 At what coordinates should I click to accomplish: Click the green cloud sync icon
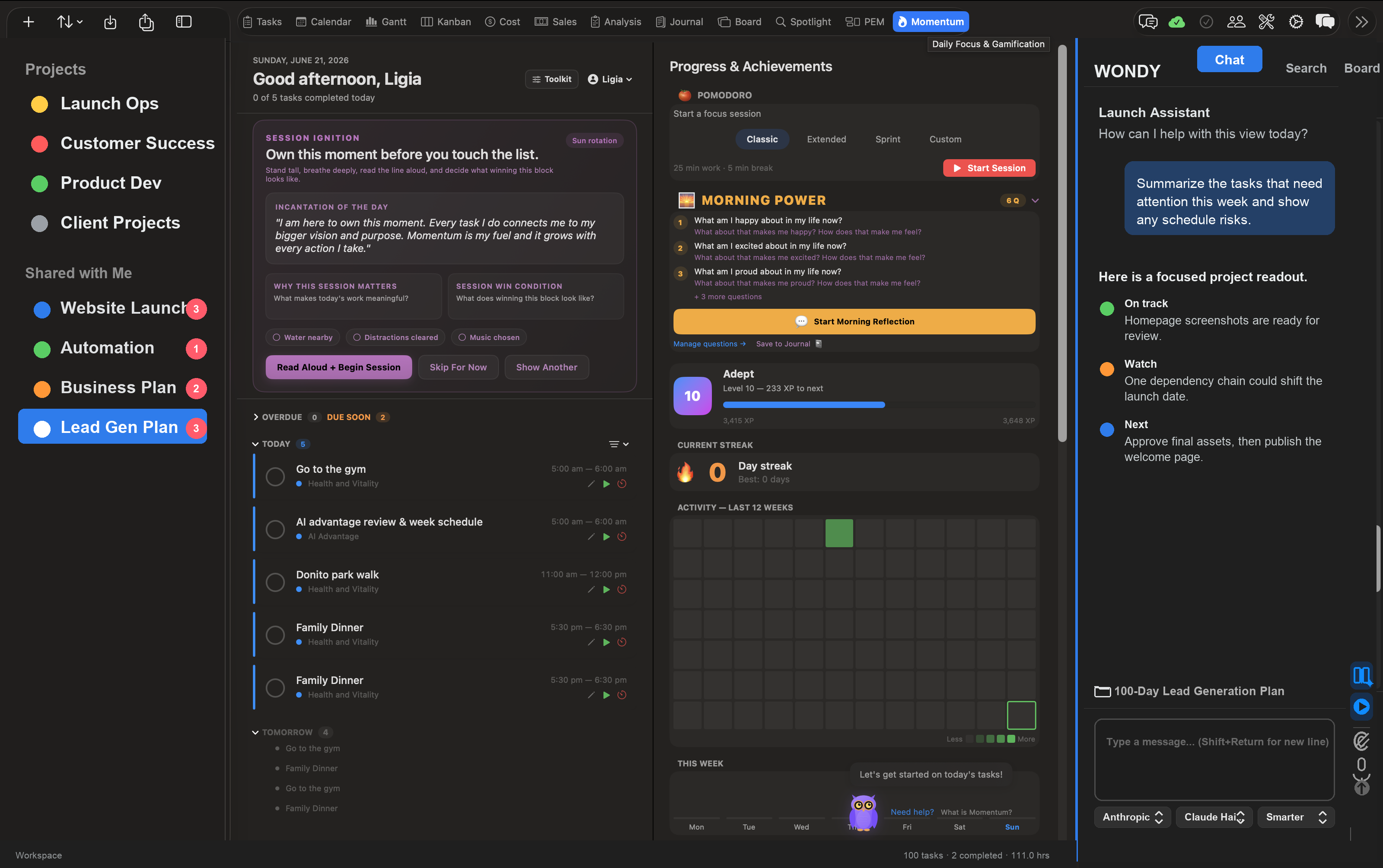pos(1176,22)
